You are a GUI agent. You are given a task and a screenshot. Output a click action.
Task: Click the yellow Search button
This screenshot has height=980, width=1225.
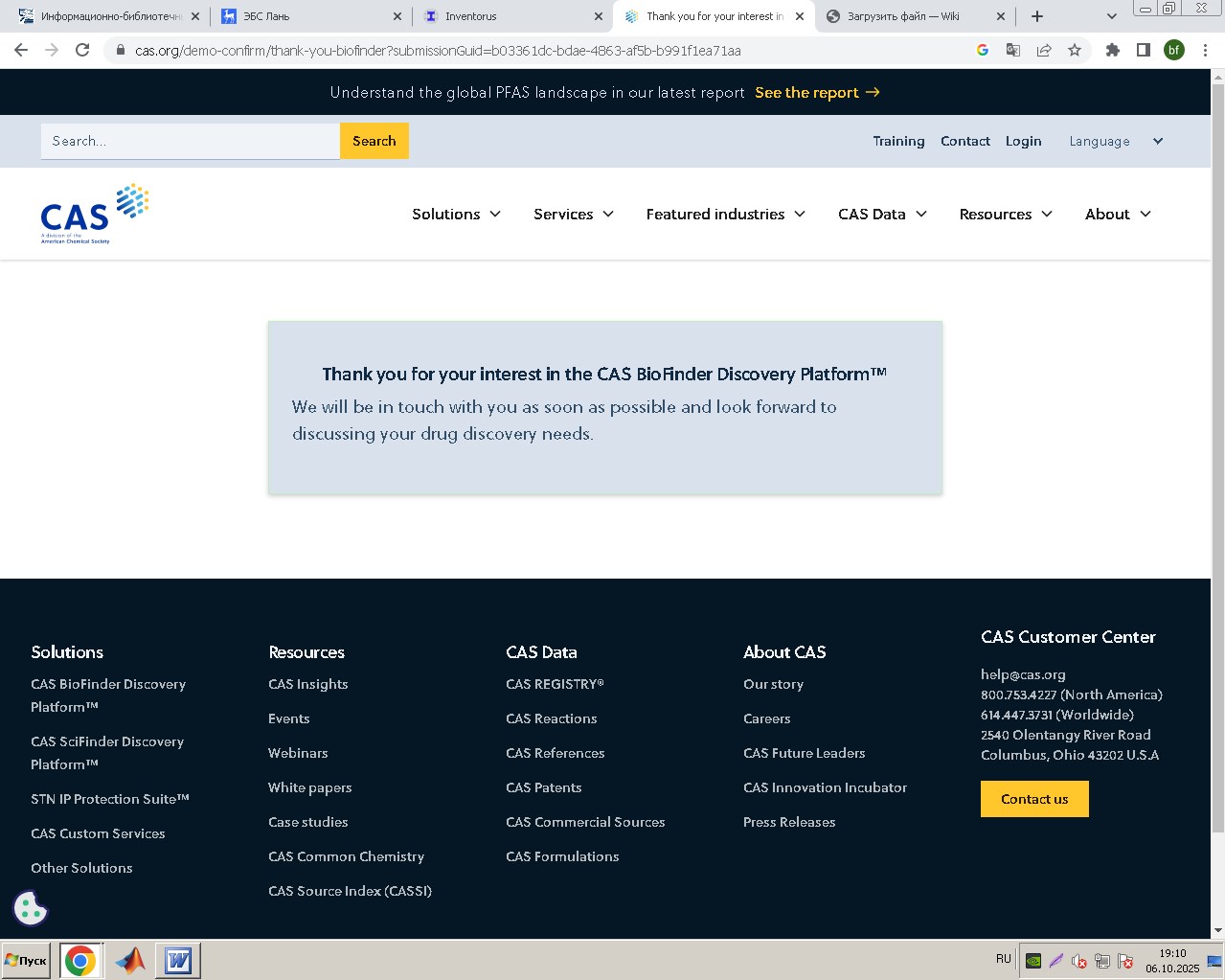(374, 141)
